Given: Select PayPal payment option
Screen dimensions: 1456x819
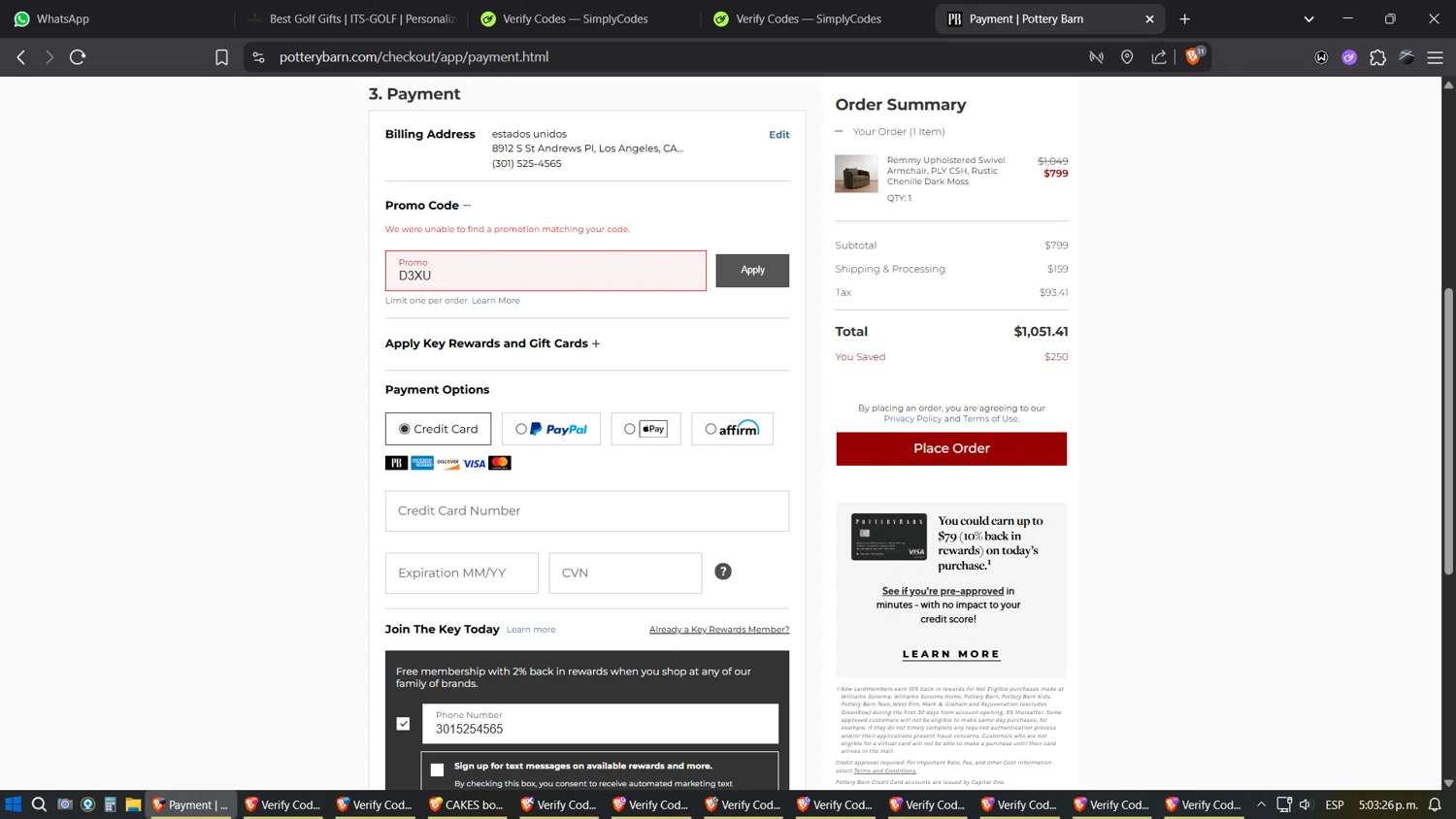Looking at the screenshot, I should pyautogui.click(x=551, y=429).
